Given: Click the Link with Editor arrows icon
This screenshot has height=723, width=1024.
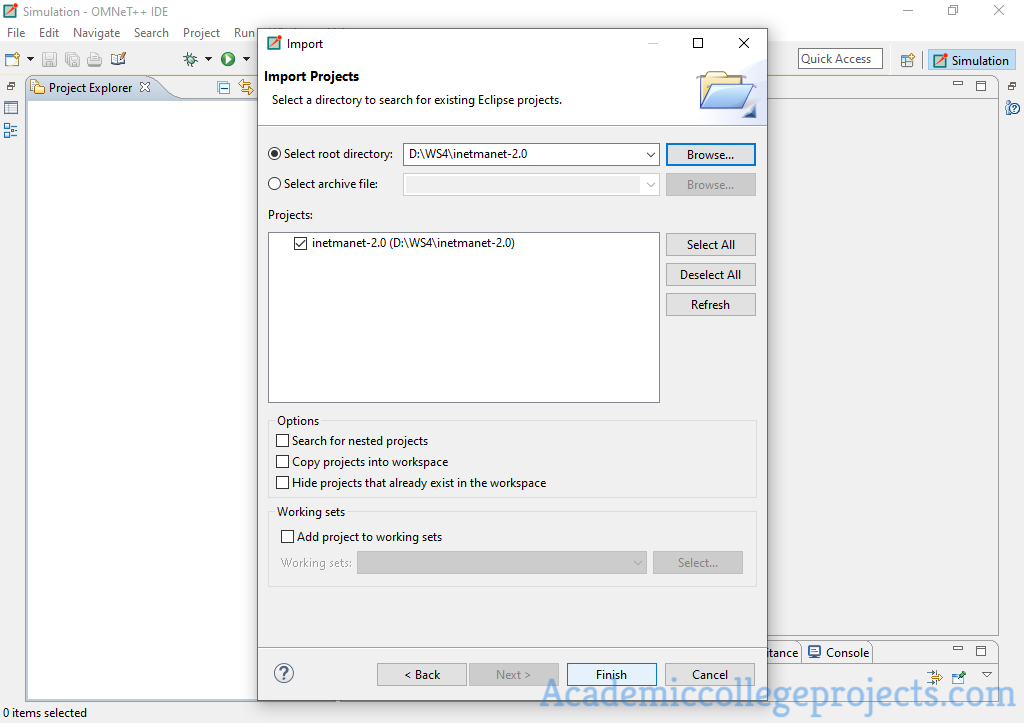Looking at the screenshot, I should [x=246, y=87].
